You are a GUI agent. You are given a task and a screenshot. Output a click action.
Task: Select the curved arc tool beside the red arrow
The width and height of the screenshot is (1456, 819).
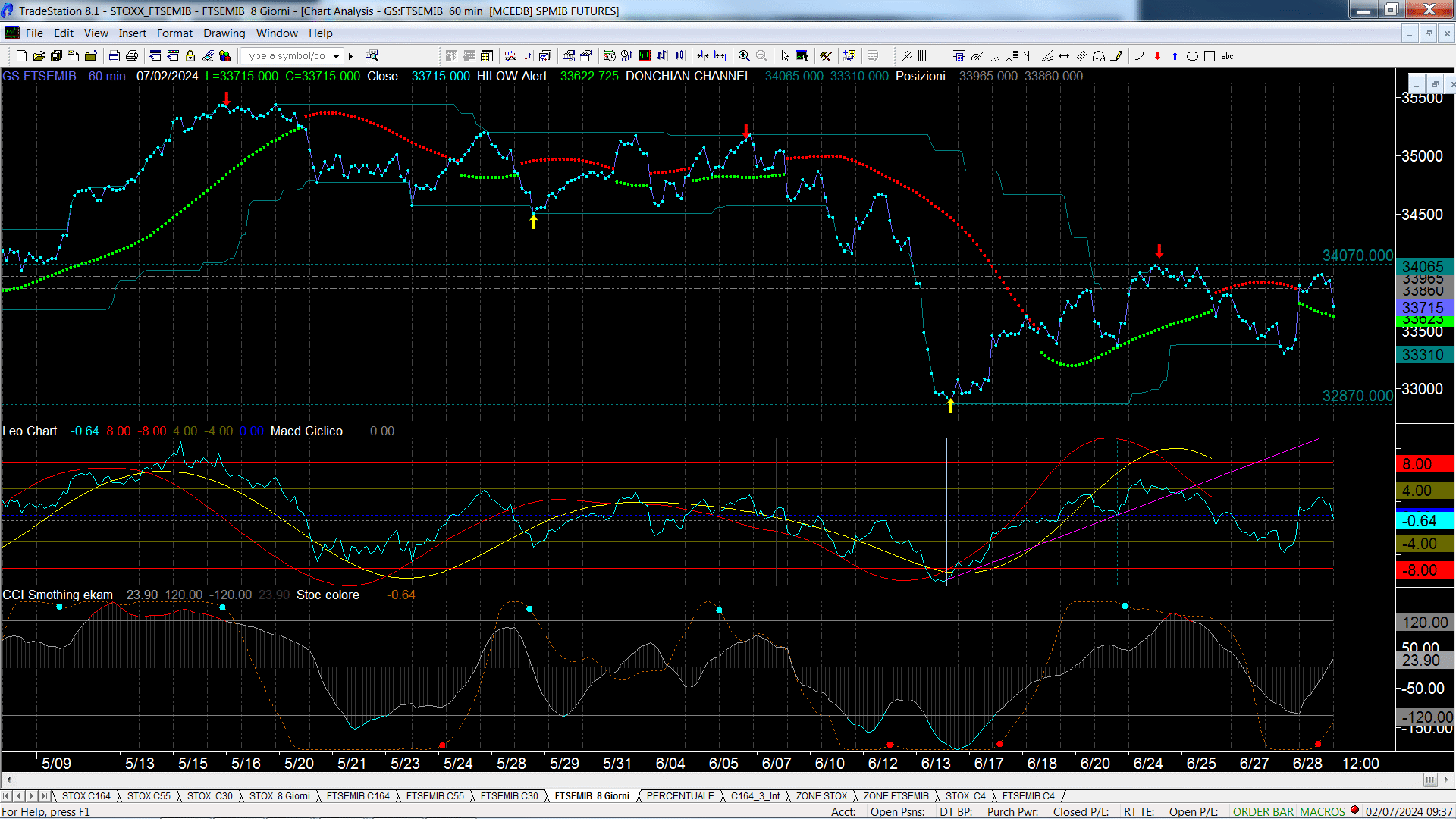point(1140,56)
